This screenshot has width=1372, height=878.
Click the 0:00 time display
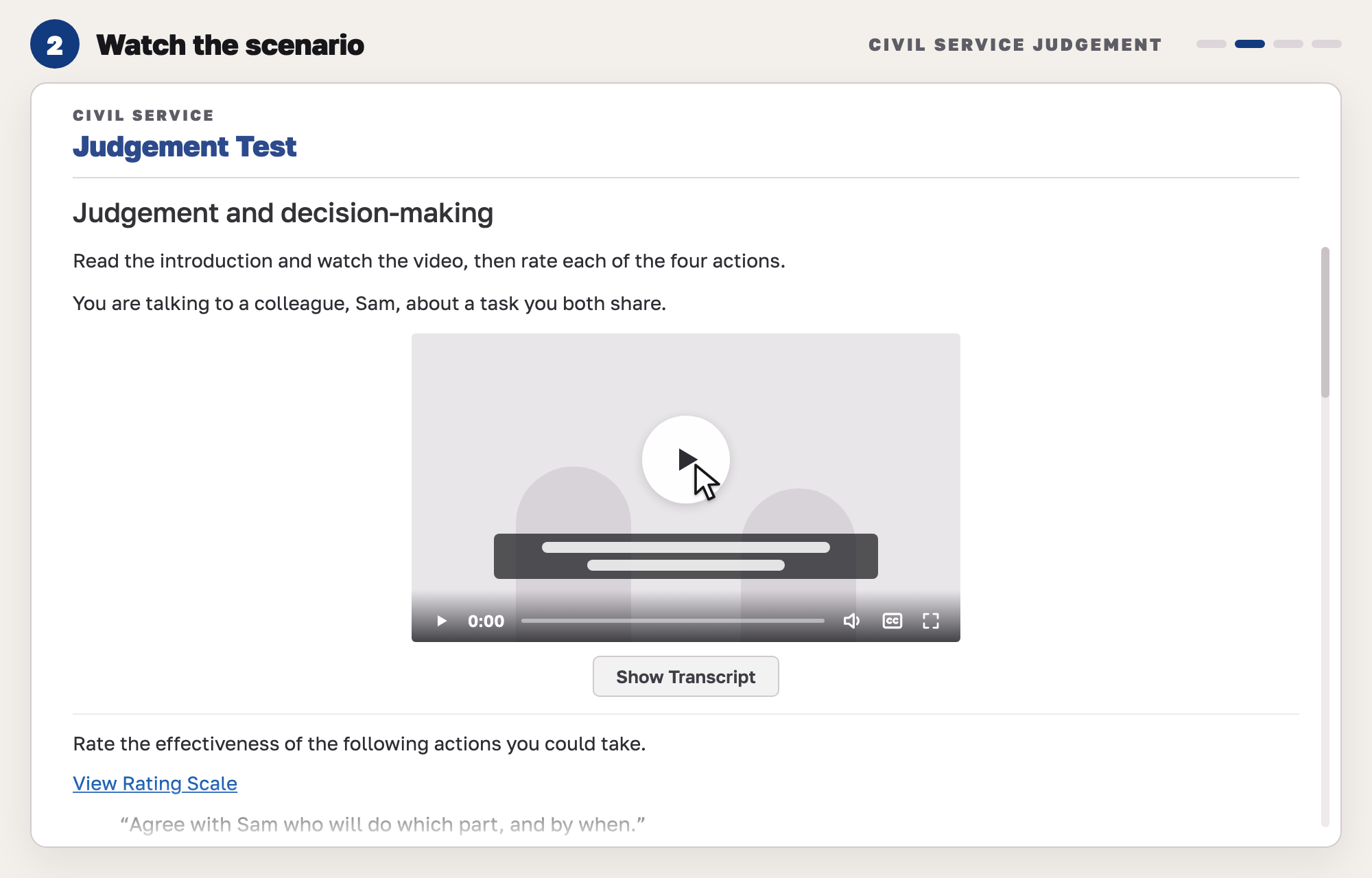[x=486, y=621]
